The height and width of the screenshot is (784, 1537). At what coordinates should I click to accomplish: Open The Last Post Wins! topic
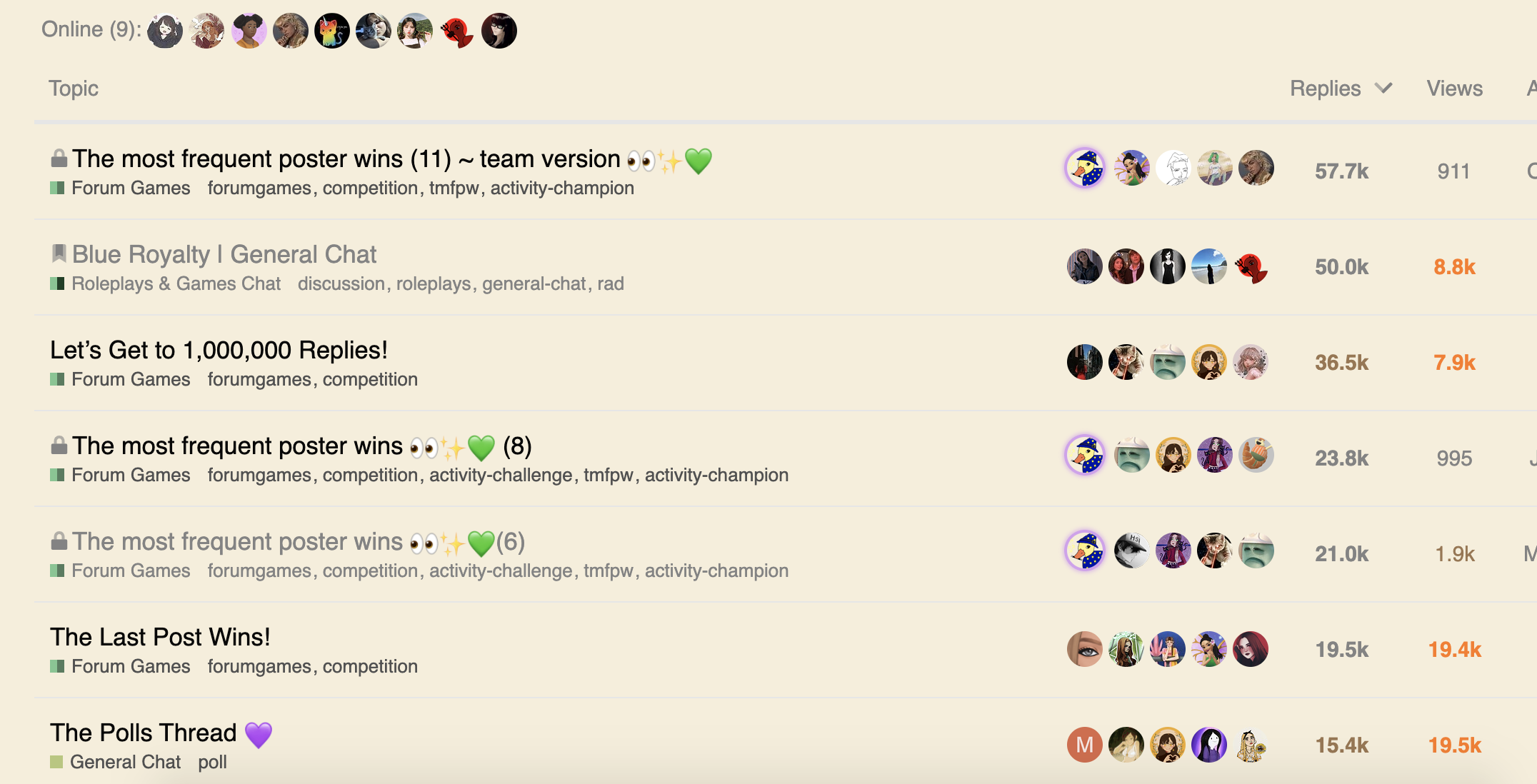click(x=160, y=637)
